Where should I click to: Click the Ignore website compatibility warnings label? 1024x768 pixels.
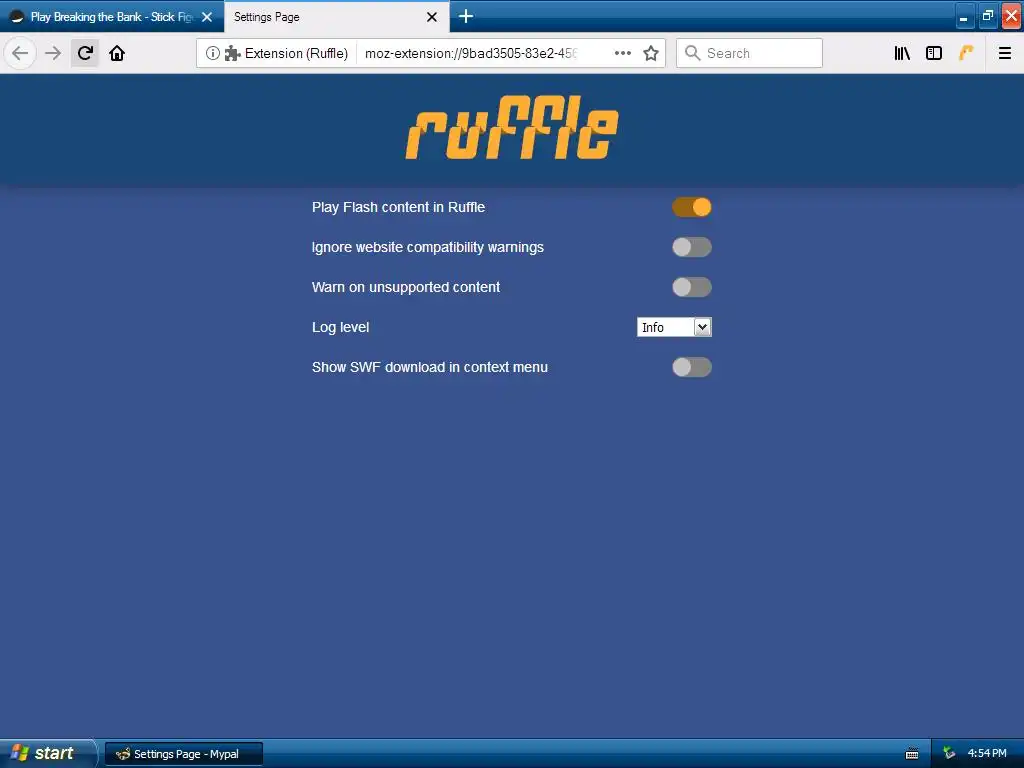(428, 247)
